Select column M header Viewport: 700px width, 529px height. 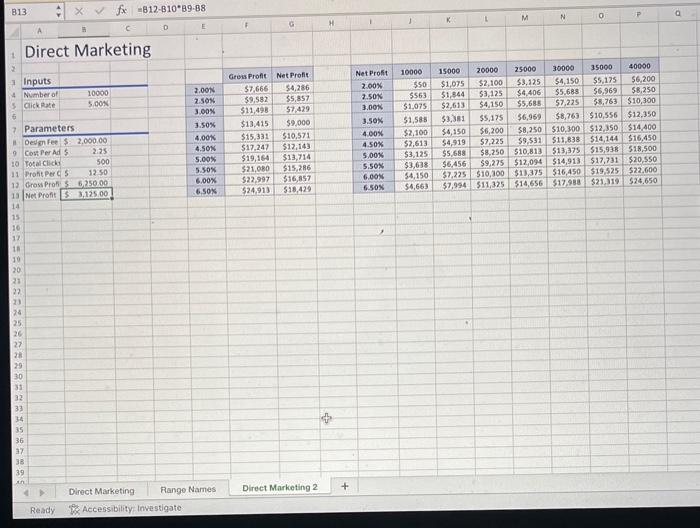coord(525,18)
